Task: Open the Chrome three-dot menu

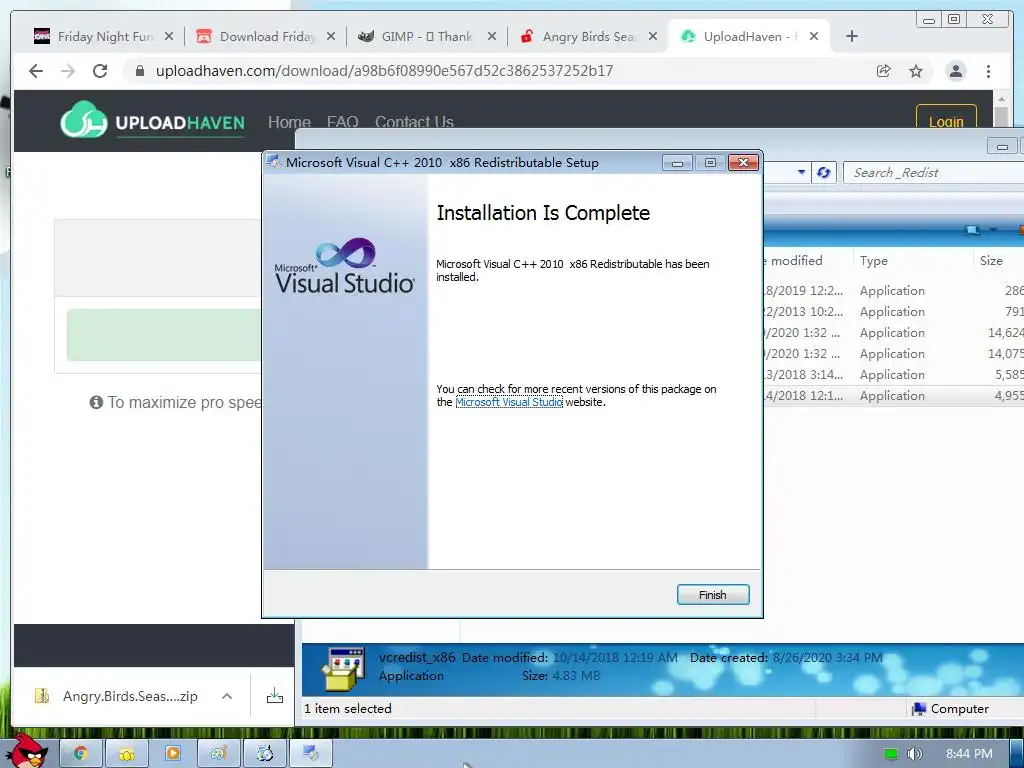Action: (x=988, y=71)
